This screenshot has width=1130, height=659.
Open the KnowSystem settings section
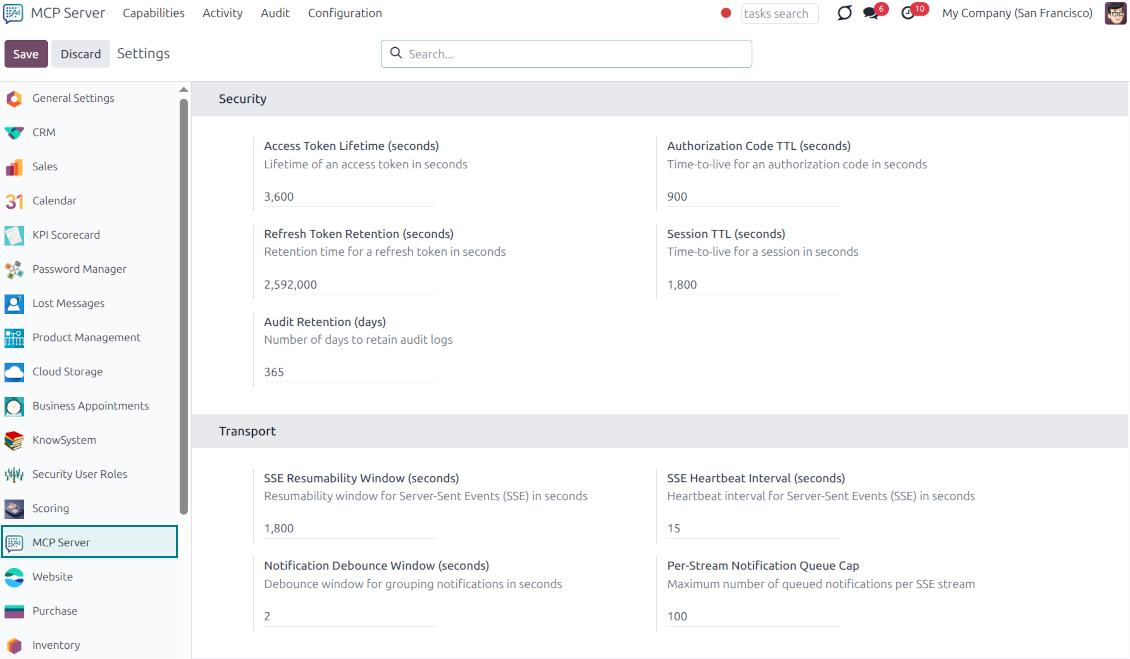pos(62,440)
